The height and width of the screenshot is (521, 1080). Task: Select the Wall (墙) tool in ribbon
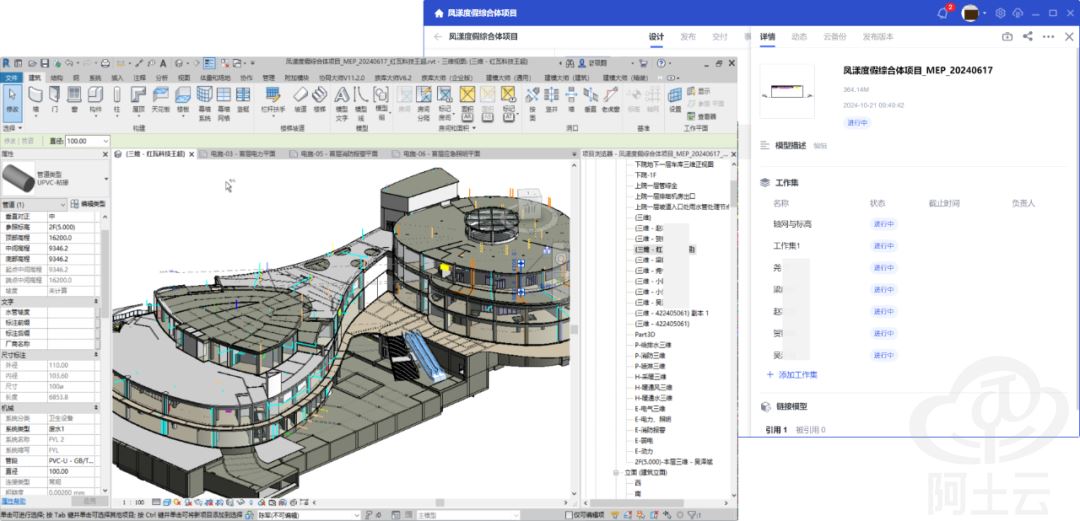[x=36, y=98]
